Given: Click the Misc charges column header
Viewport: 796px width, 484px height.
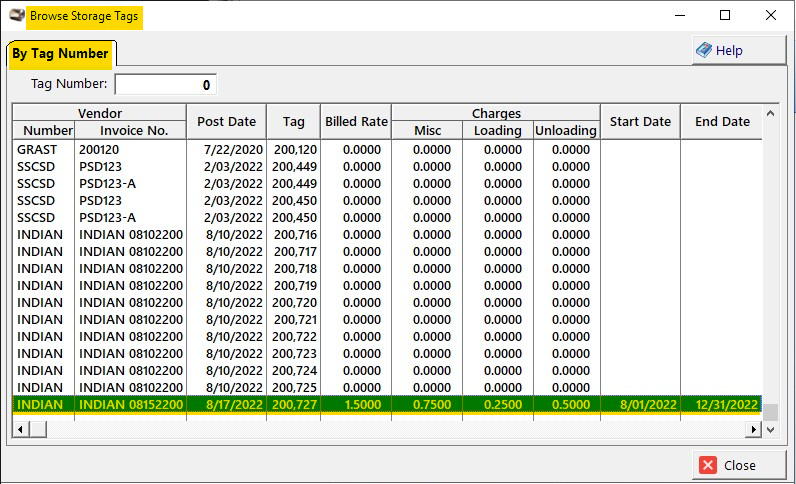Looking at the screenshot, I should (x=427, y=131).
